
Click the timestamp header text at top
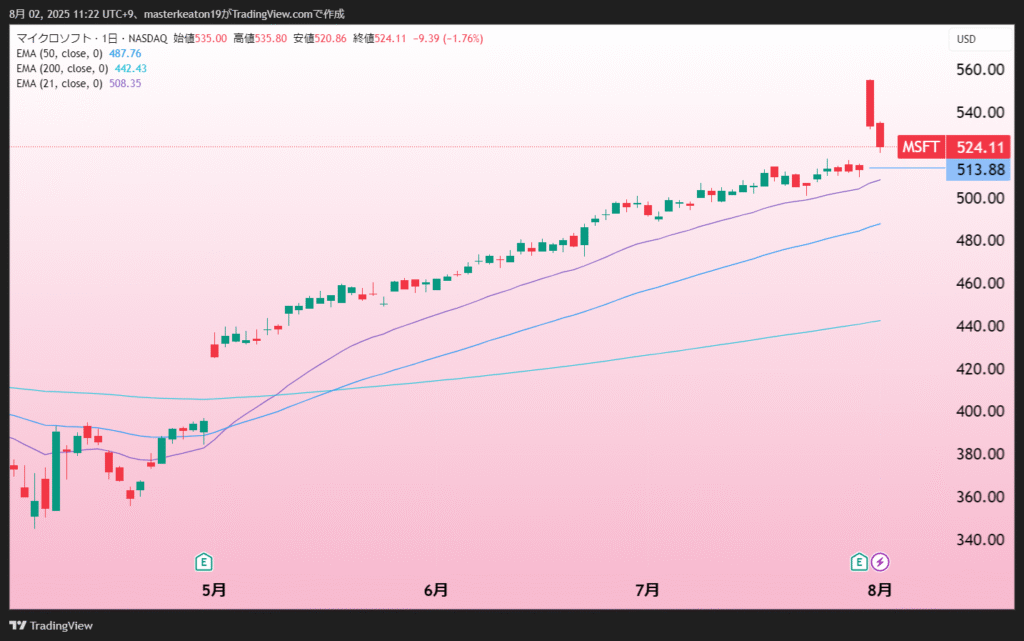(176, 14)
